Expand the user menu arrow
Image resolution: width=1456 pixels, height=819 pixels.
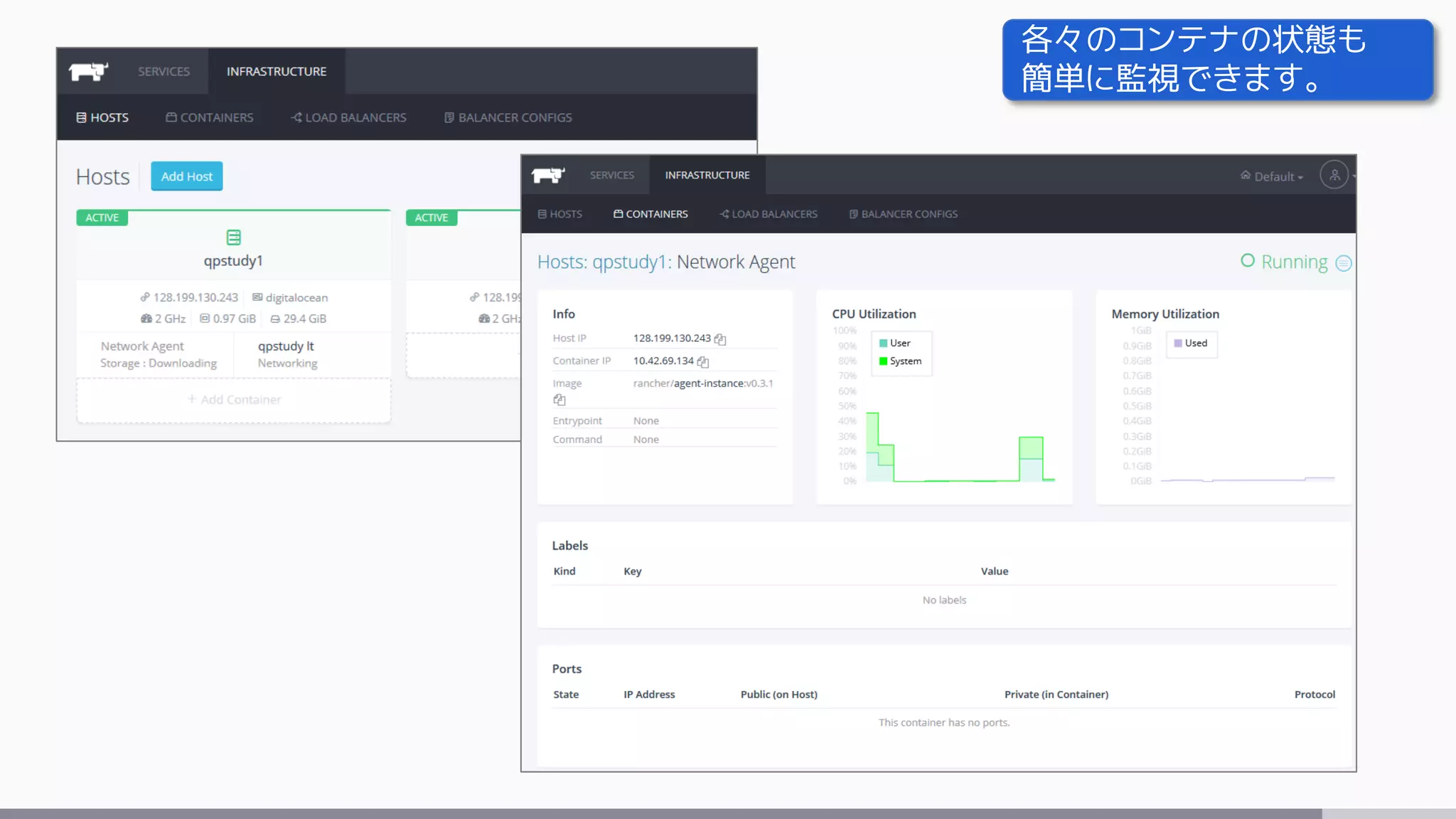pos(1354,176)
